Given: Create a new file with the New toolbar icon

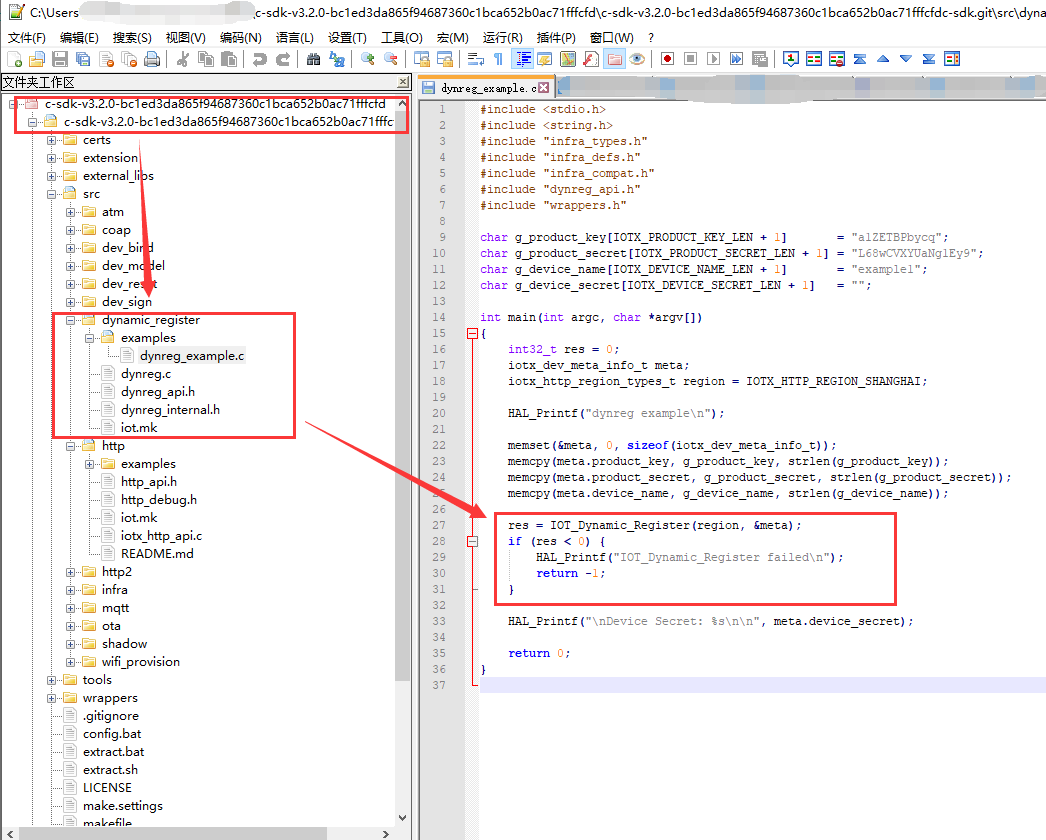Looking at the screenshot, I should [15, 59].
